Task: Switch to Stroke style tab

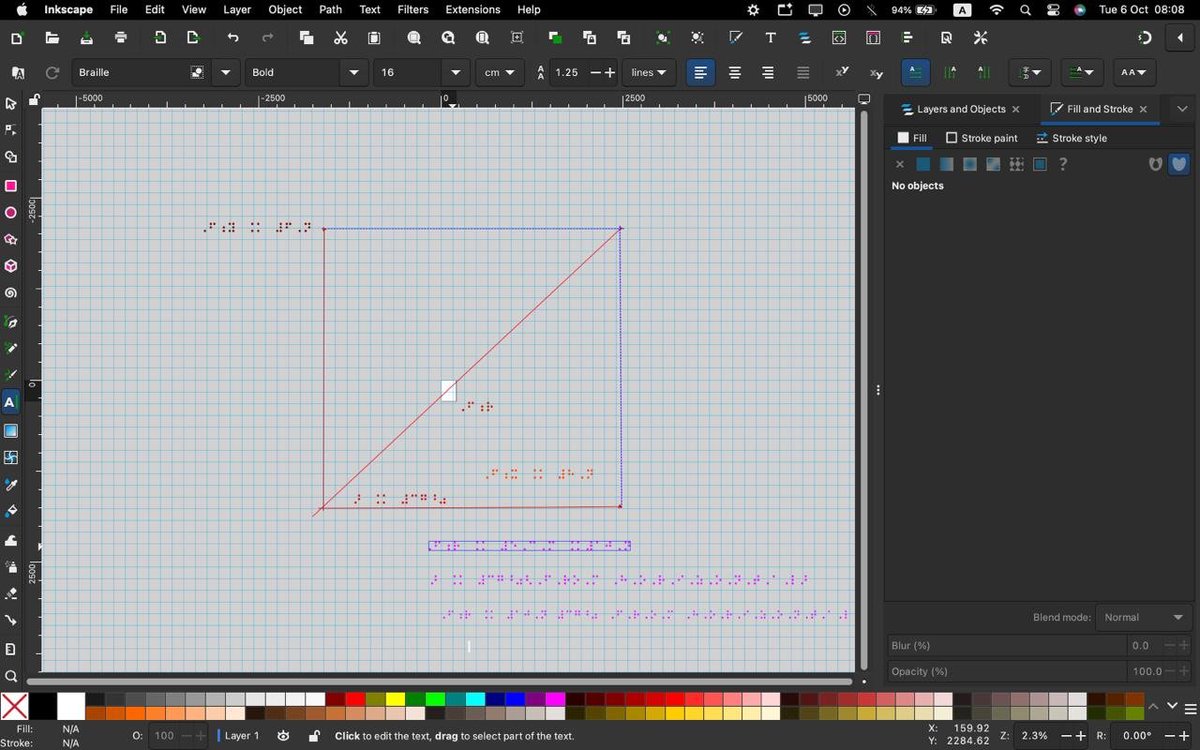Action: pos(1071,138)
